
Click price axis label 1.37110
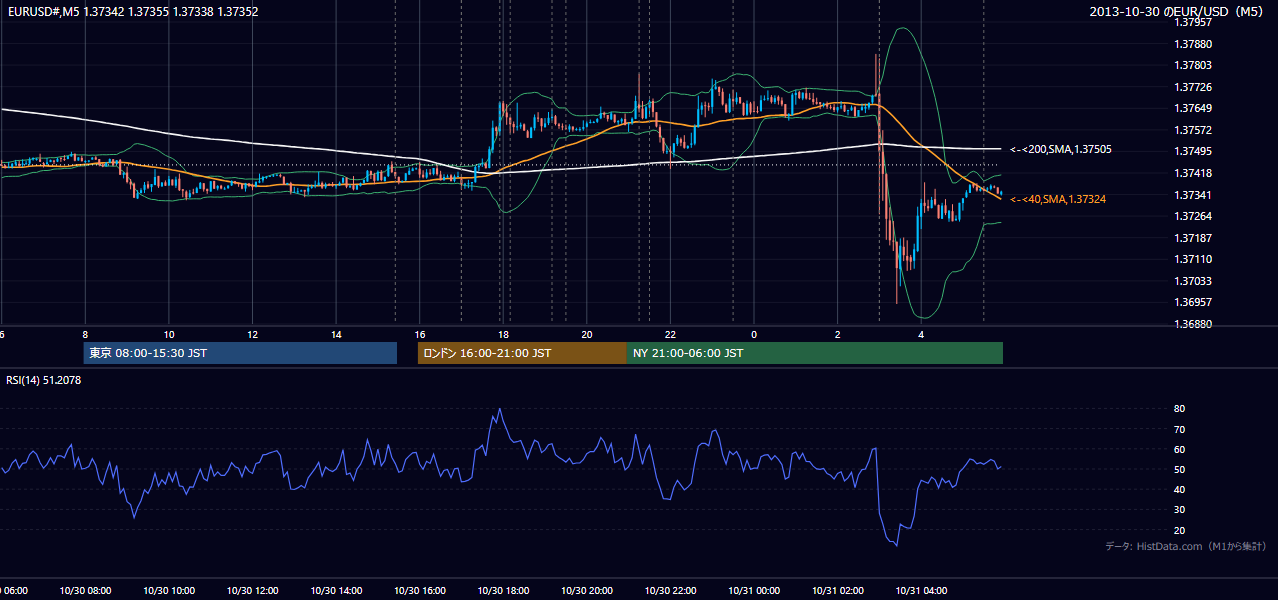(1192, 259)
